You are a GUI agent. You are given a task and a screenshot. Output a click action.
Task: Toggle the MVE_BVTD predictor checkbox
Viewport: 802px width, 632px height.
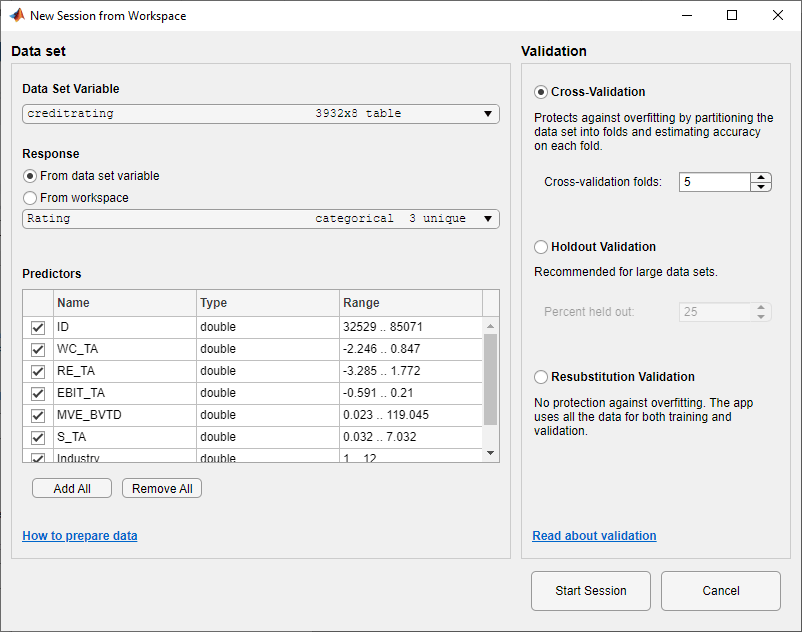[x=37, y=415]
